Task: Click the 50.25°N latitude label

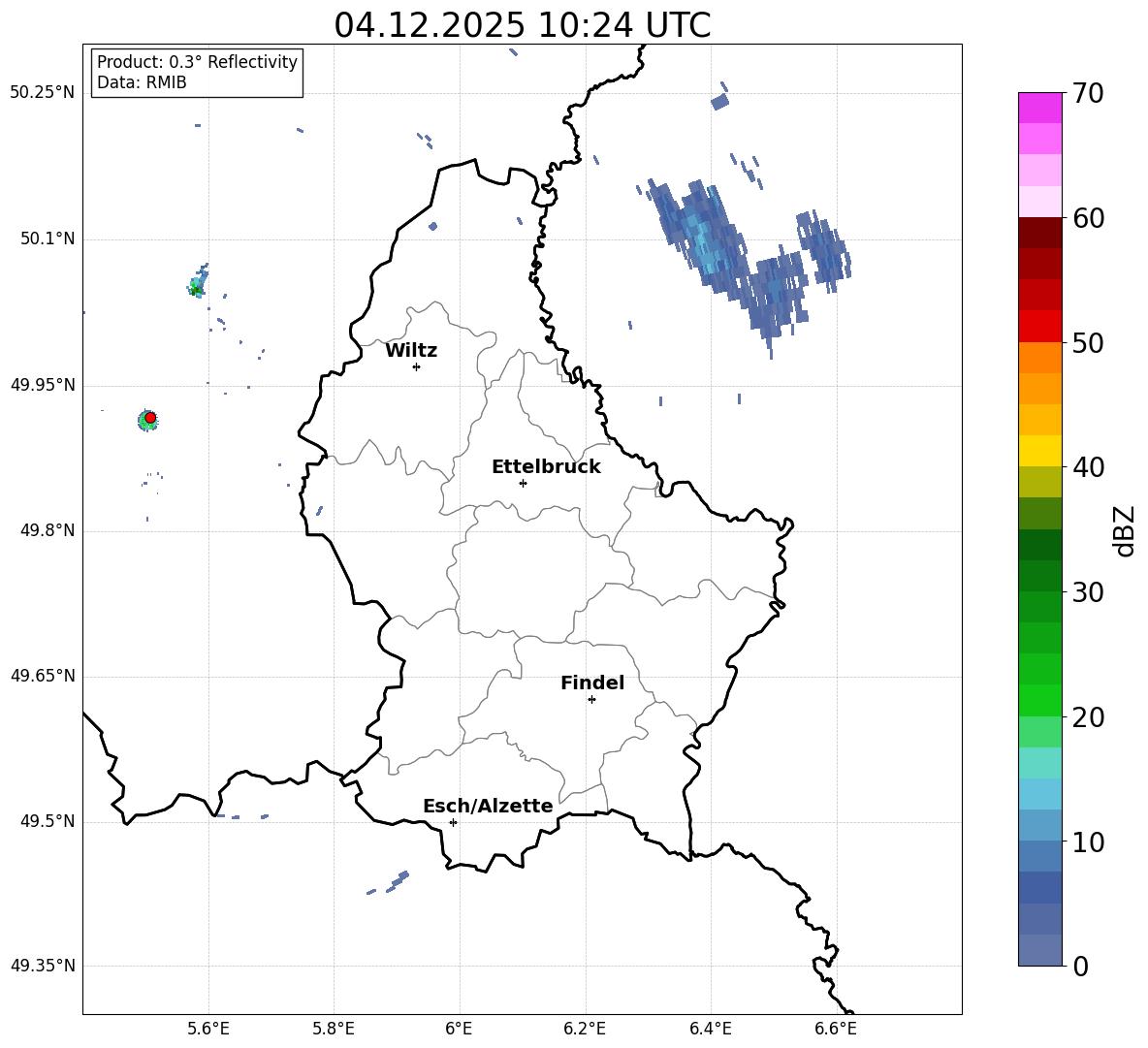Action: 43,93
